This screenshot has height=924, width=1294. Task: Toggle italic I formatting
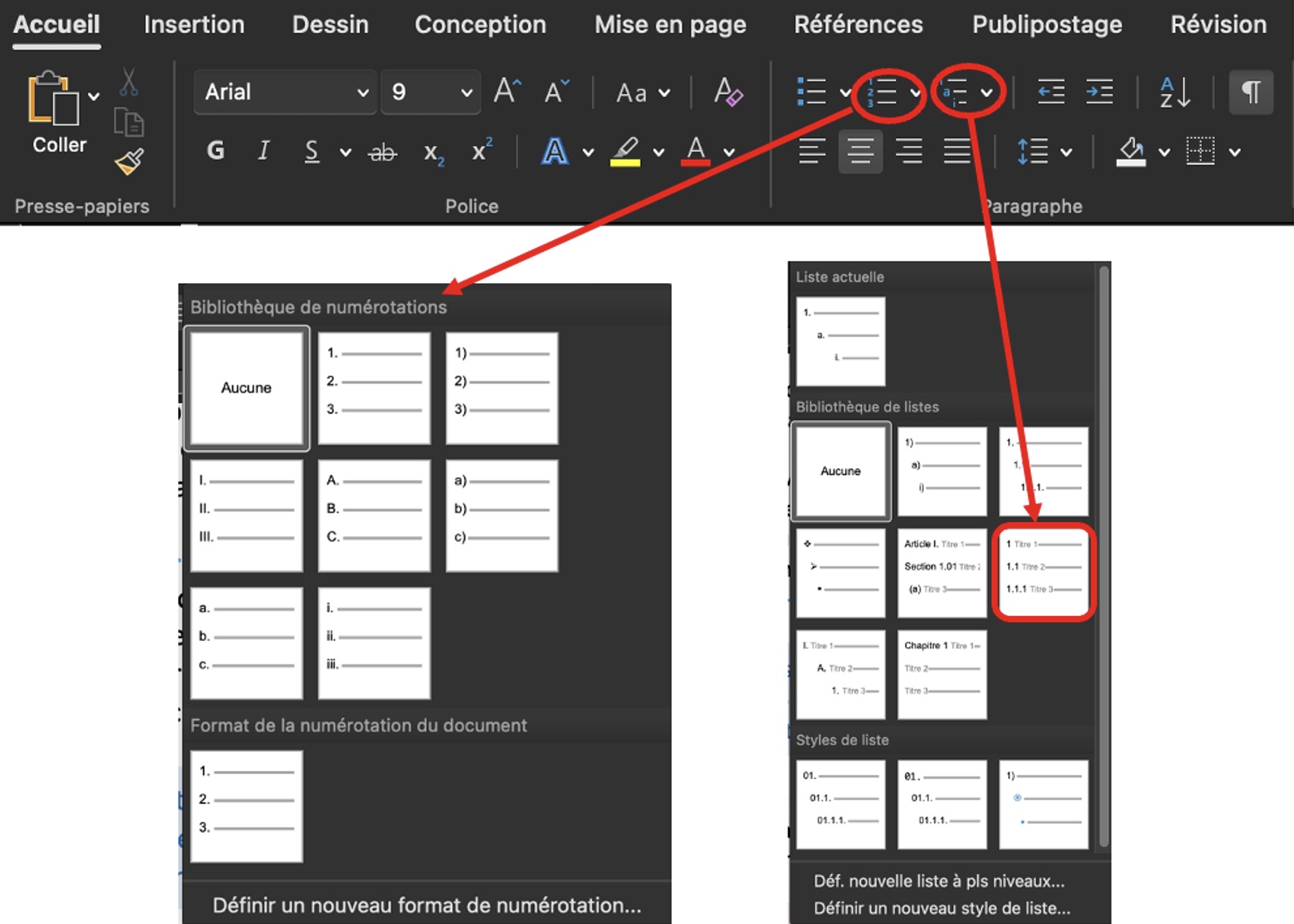264,151
